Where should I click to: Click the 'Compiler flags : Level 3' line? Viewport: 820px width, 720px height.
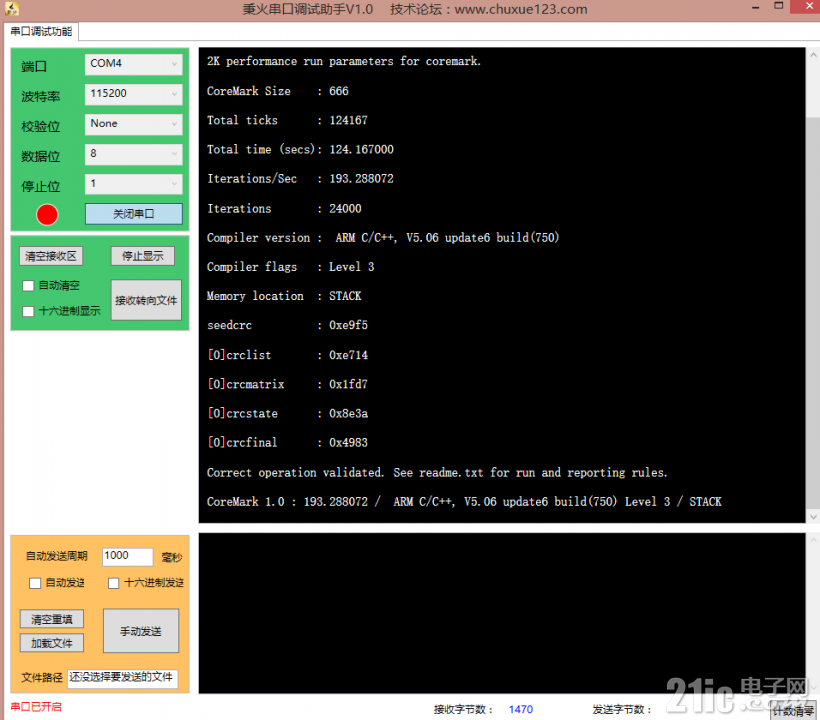pyautogui.click(x=290, y=267)
